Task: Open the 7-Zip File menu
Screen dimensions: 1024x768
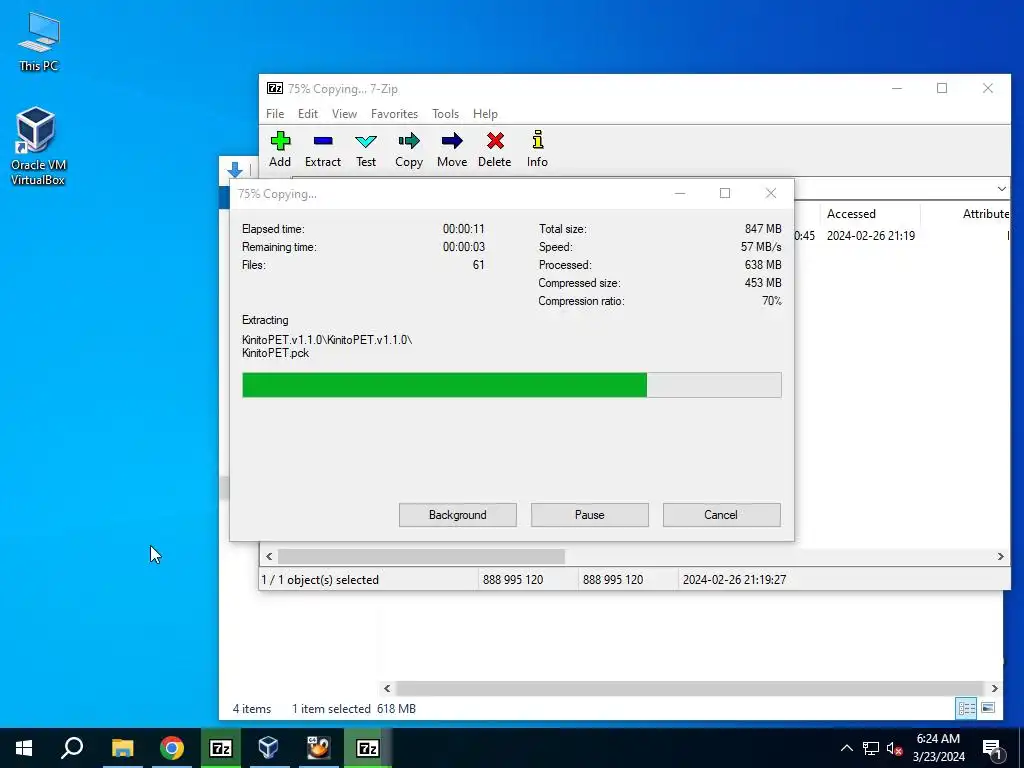Action: (275, 114)
